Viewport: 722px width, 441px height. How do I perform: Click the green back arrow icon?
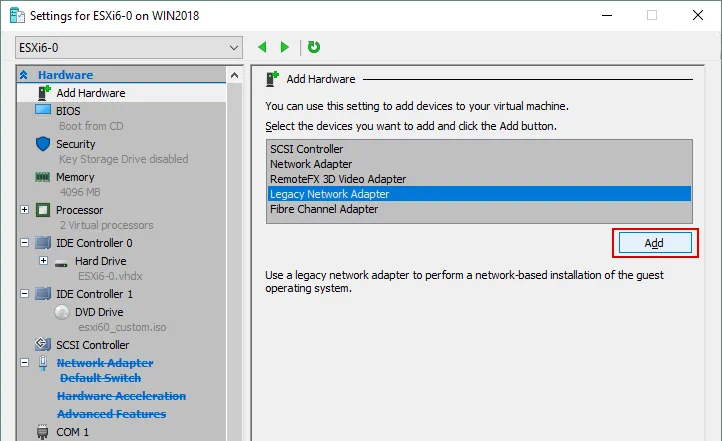point(263,47)
